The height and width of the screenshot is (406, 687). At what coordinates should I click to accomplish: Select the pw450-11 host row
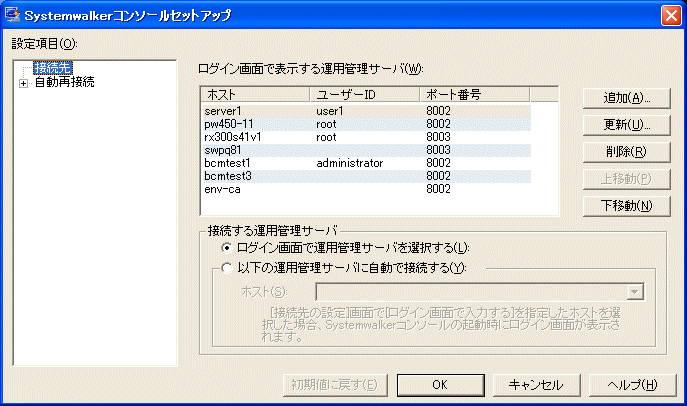tap(367, 124)
